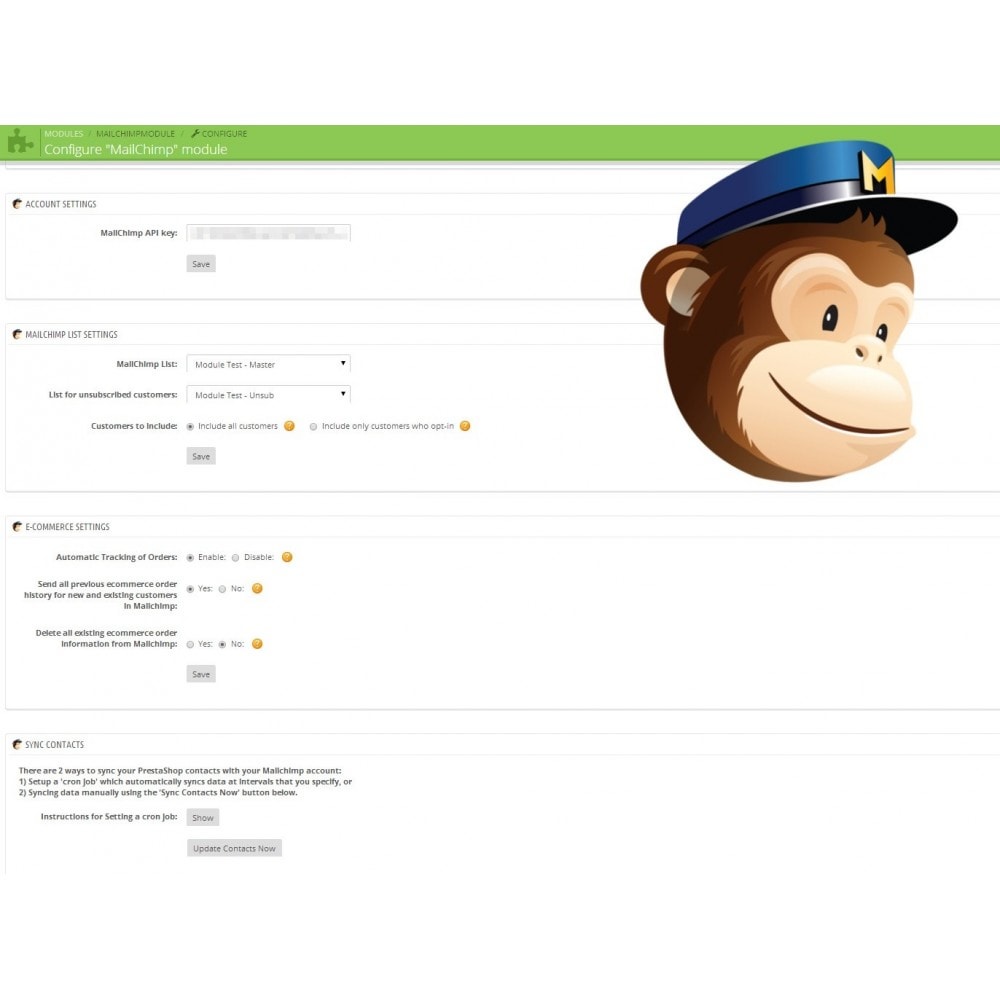Screen dimensions: 1000x1000
Task: Click the 'MailChimp List Settings' heading text
Action: (71, 334)
